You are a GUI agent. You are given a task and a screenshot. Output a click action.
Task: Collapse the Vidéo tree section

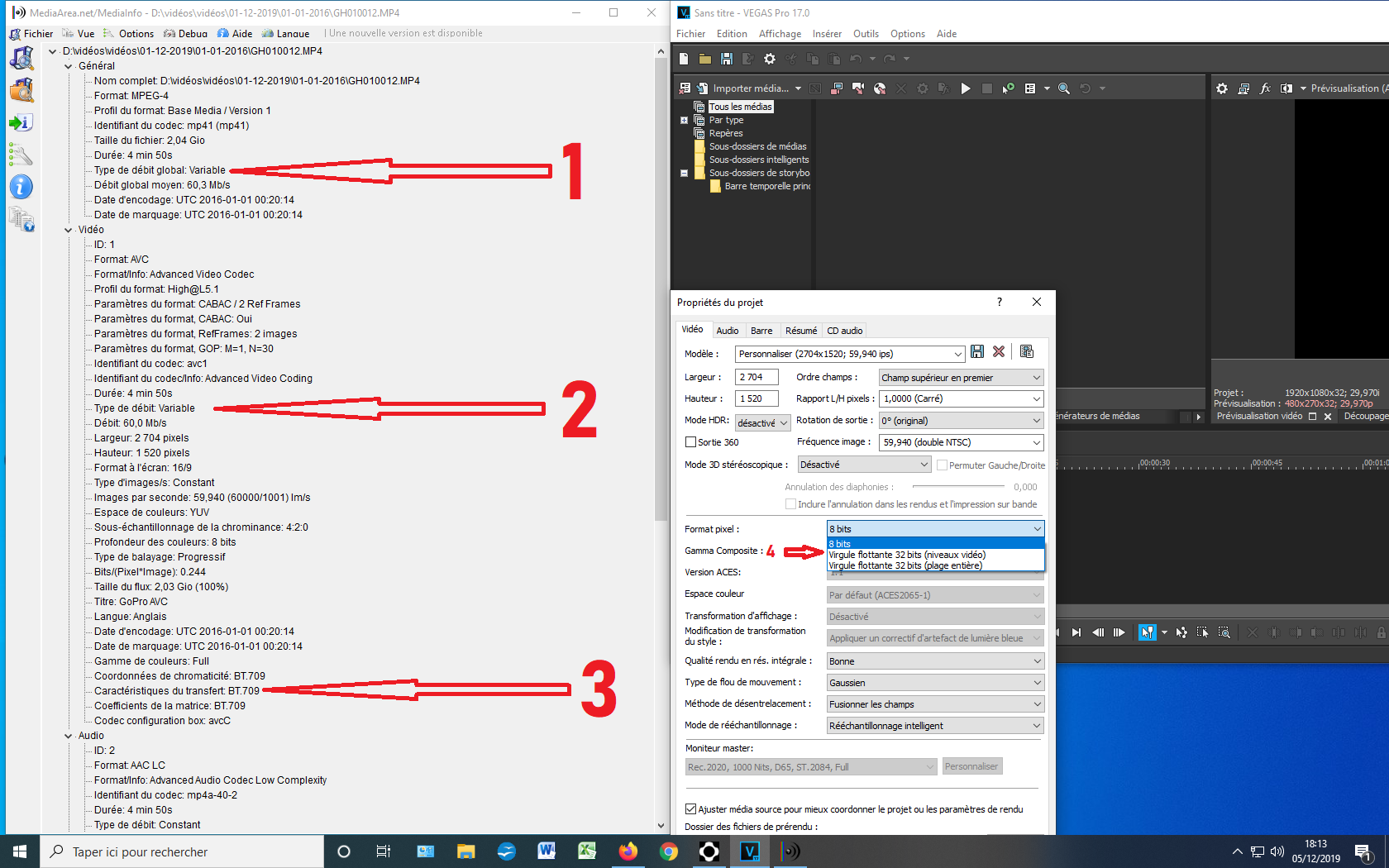point(69,230)
